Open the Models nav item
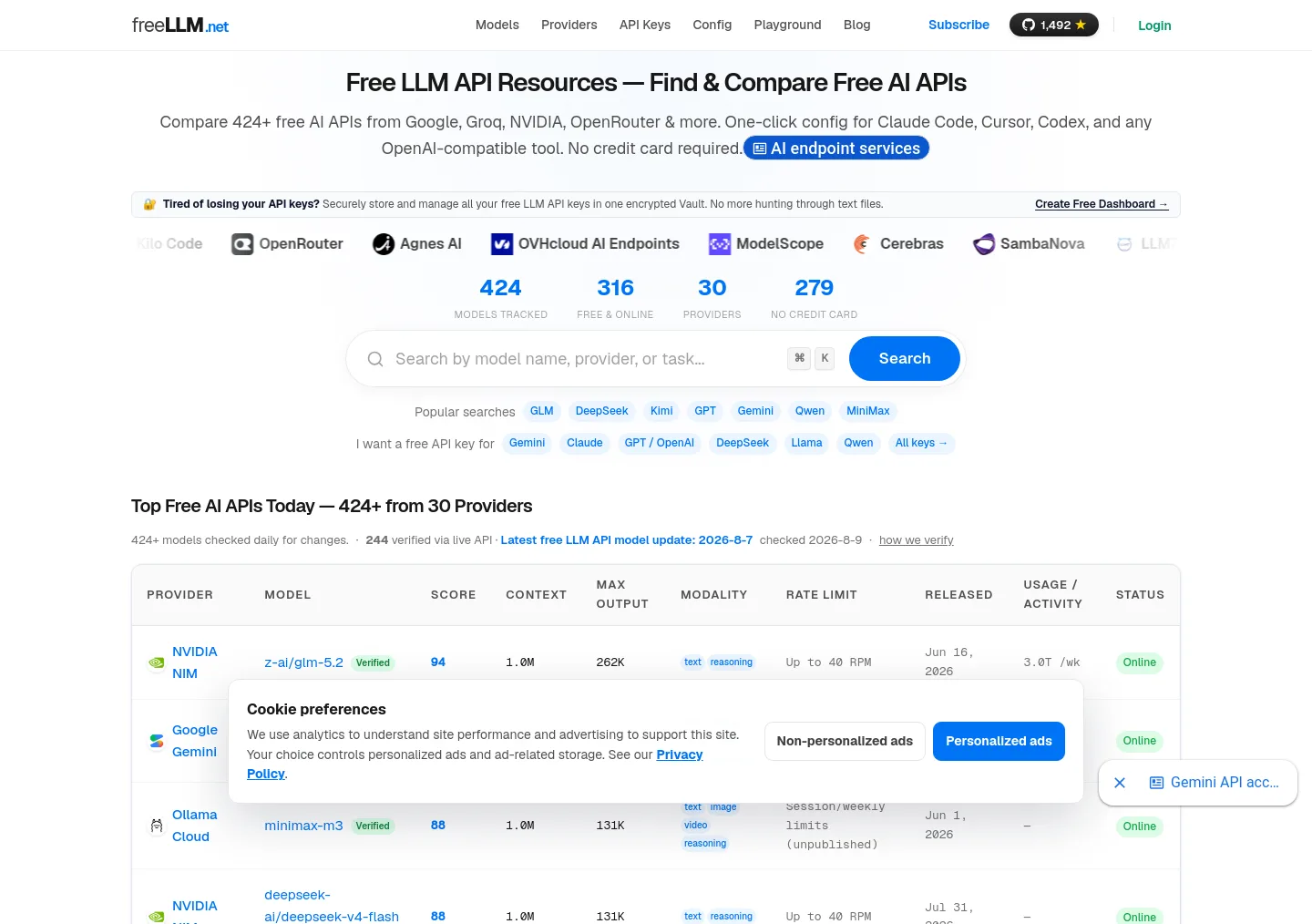 pyautogui.click(x=497, y=25)
